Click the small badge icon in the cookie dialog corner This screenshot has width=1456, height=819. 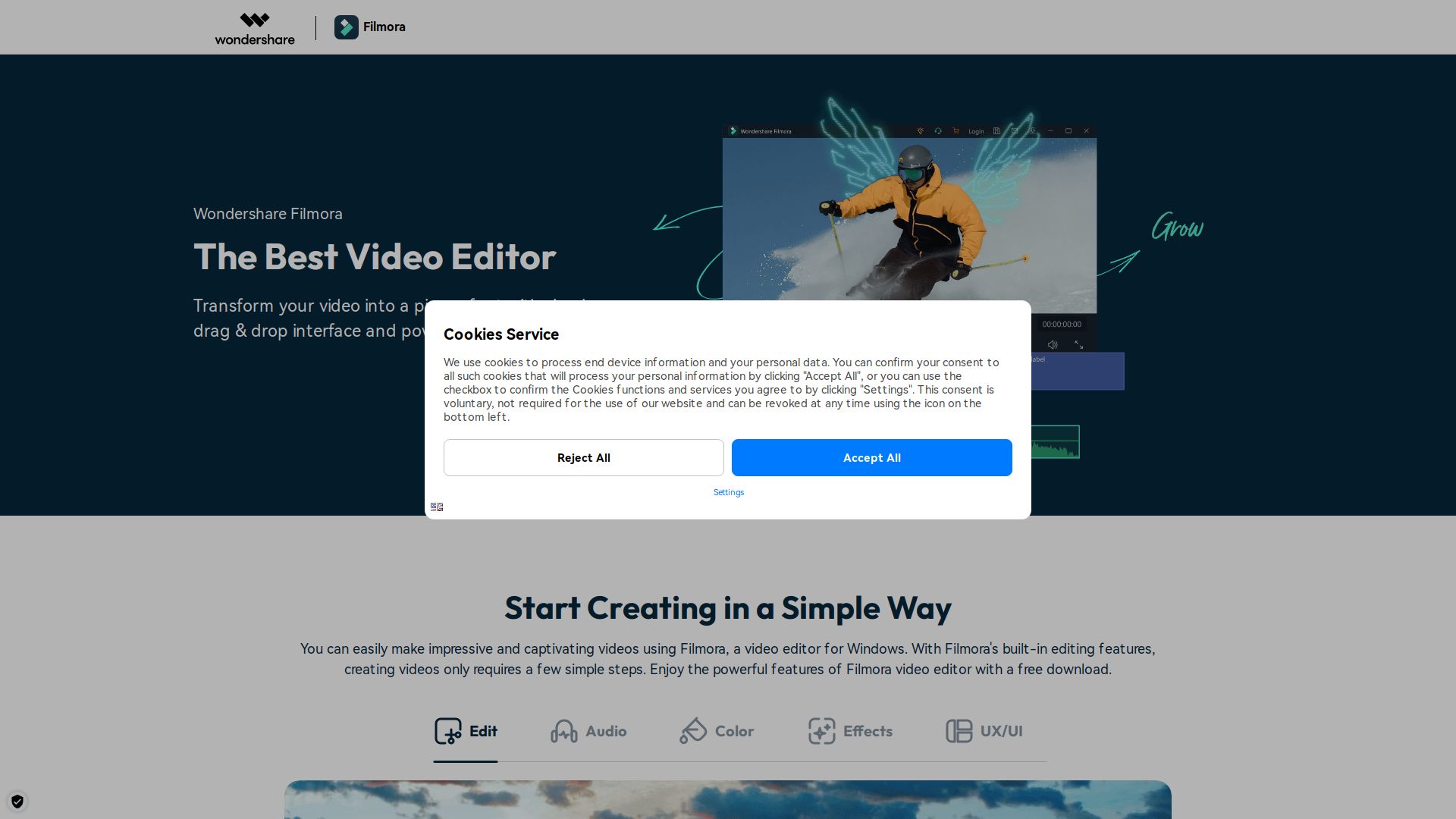[x=437, y=507]
